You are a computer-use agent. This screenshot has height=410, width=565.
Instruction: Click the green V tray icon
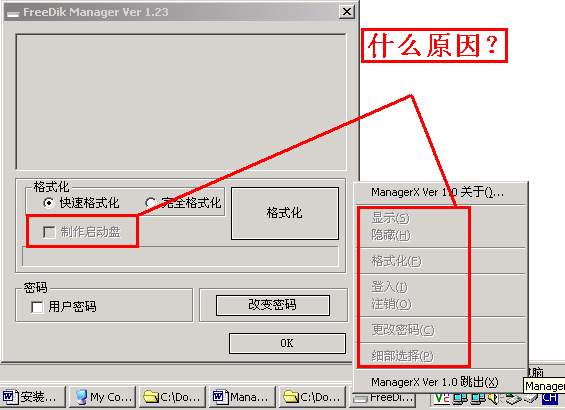pyautogui.click(x=442, y=398)
